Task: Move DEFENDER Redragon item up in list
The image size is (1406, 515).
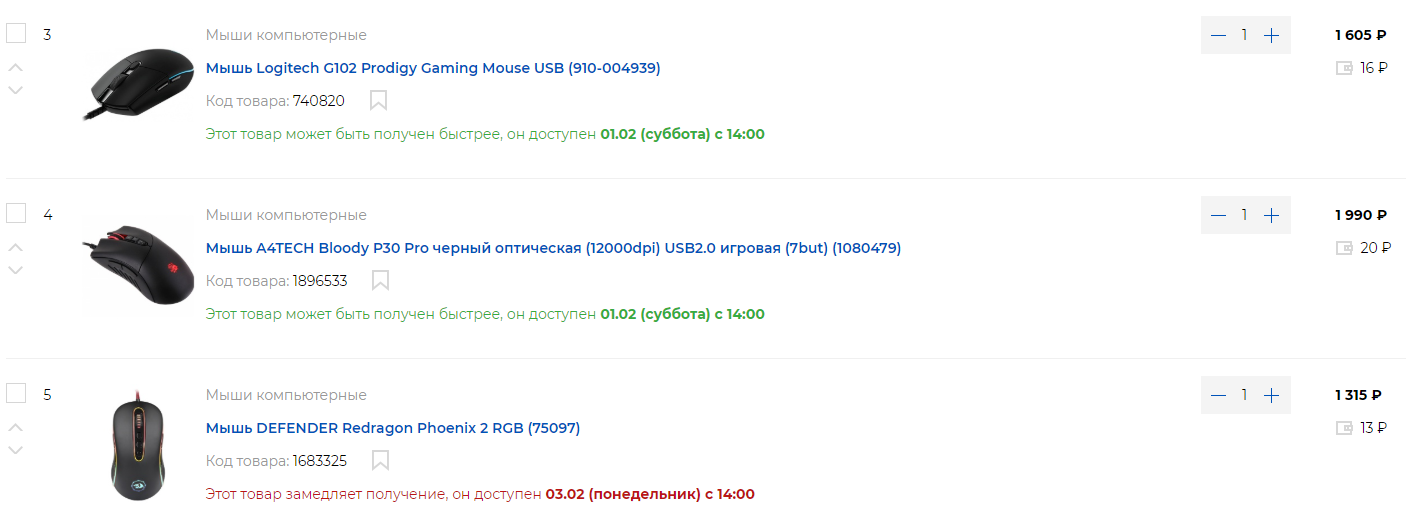Action: point(16,428)
